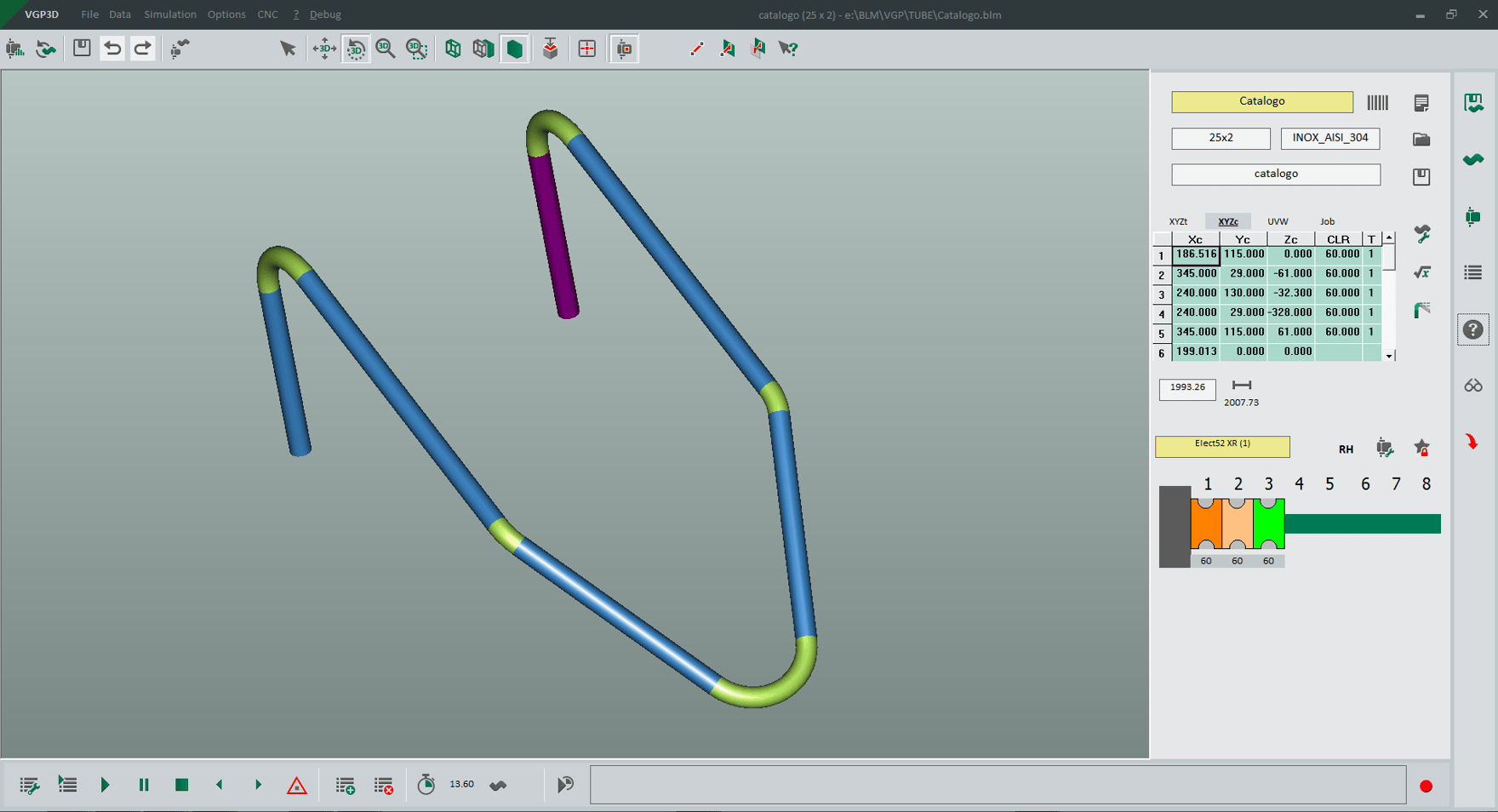Screen dimensions: 1498x812
Task: Click the 1993.26 length input field
Action: point(1187,388)
